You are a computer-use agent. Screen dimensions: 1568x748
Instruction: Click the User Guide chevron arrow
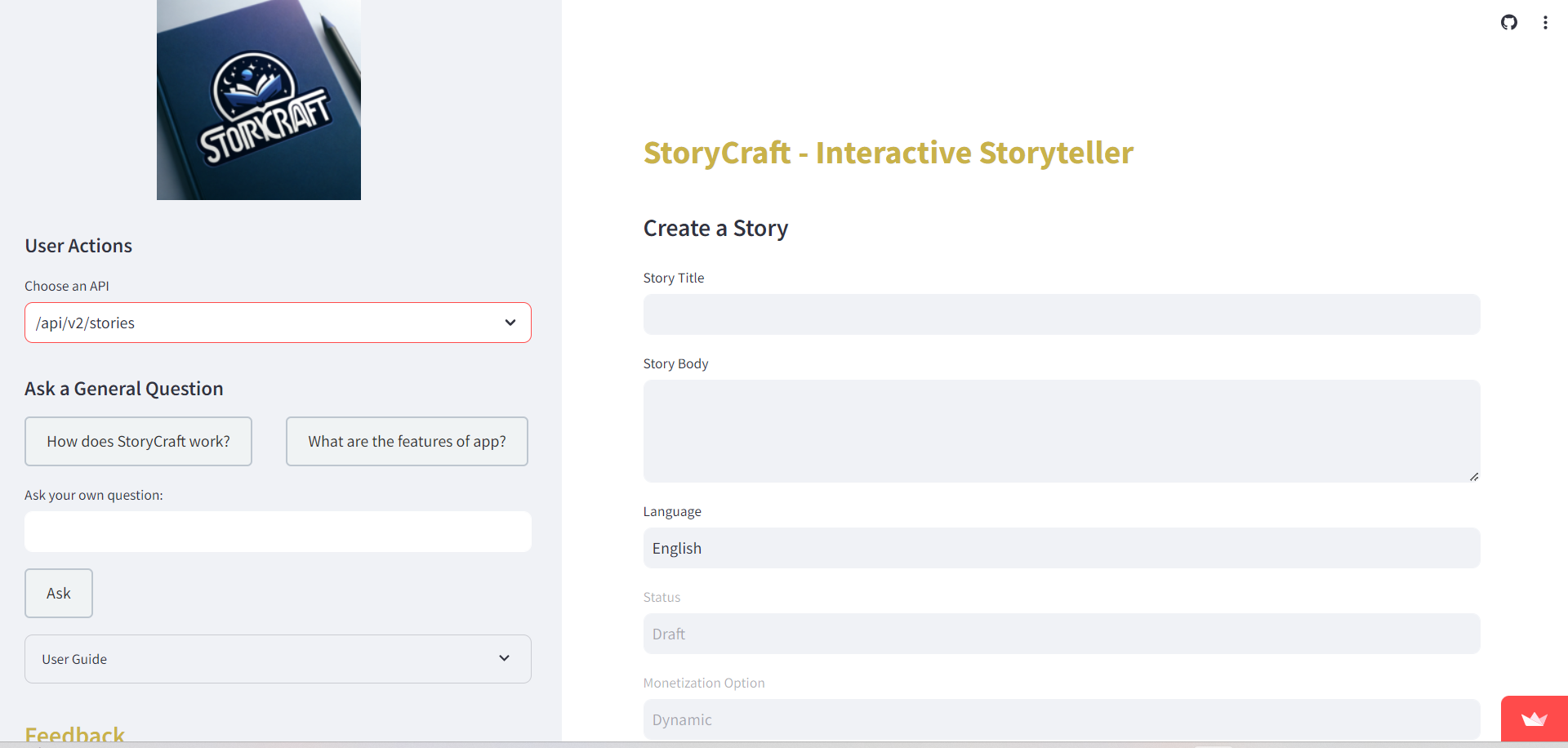point(504,658)
